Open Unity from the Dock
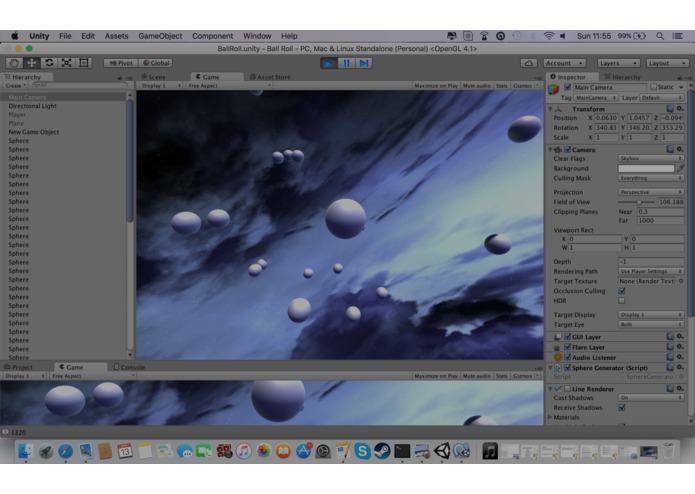695x494 pixels. click(x=441, y=451)
